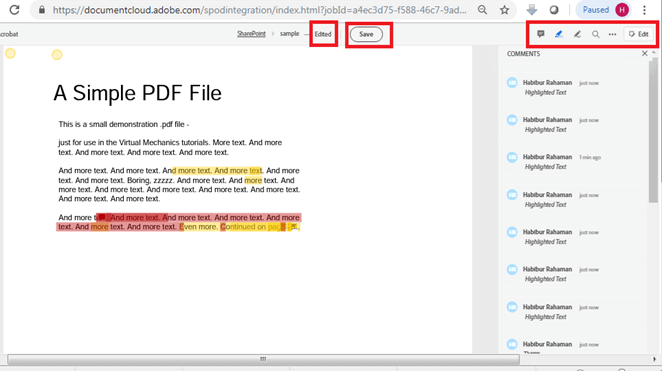Open the more options ellipsis in the toolbar
Screen dimensions: 662x371
point(612,34)
